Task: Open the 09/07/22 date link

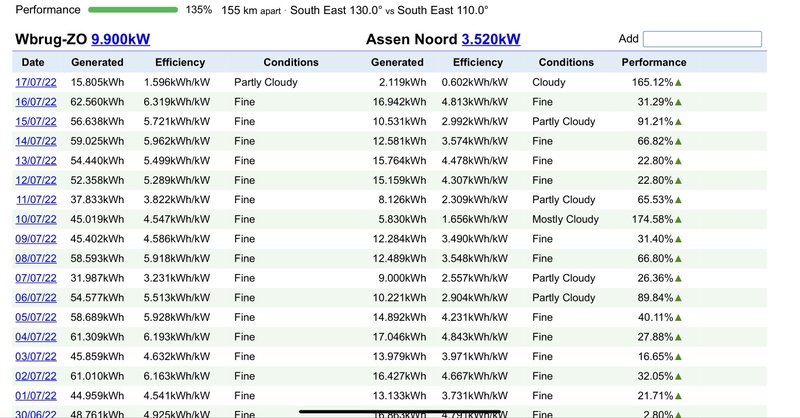Action: coord(36,239)
